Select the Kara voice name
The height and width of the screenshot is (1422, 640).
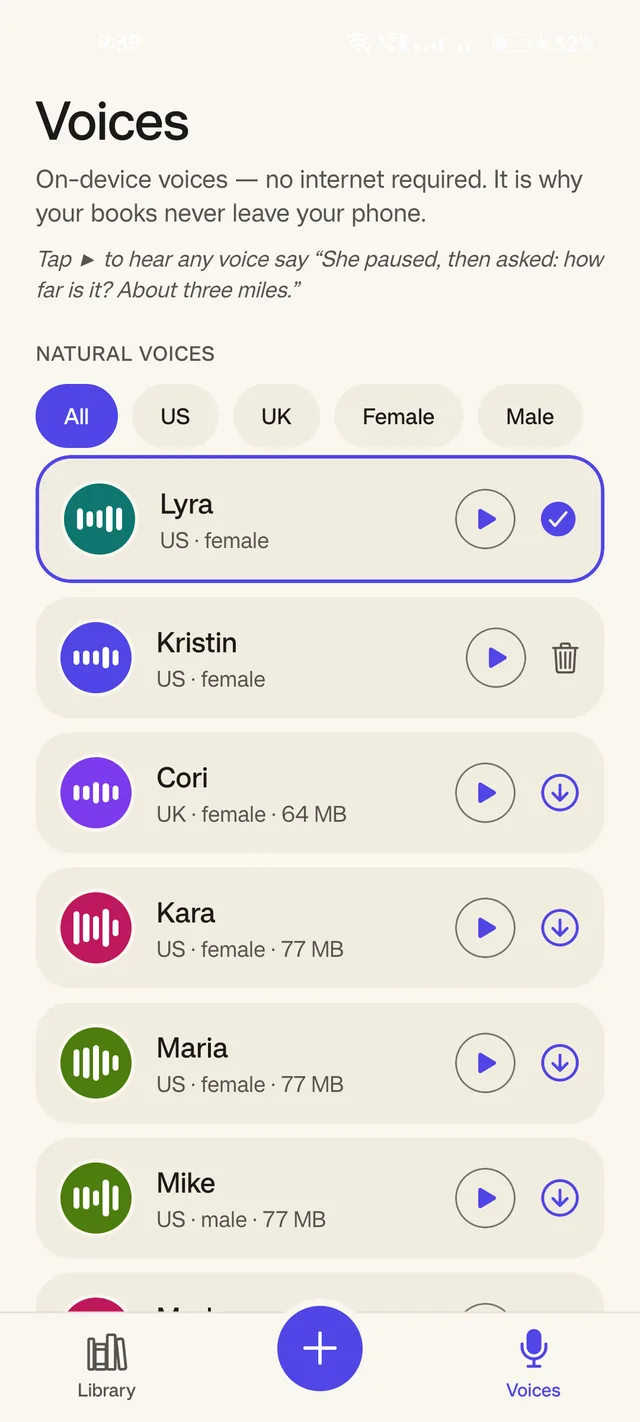[x=186, y=913]
